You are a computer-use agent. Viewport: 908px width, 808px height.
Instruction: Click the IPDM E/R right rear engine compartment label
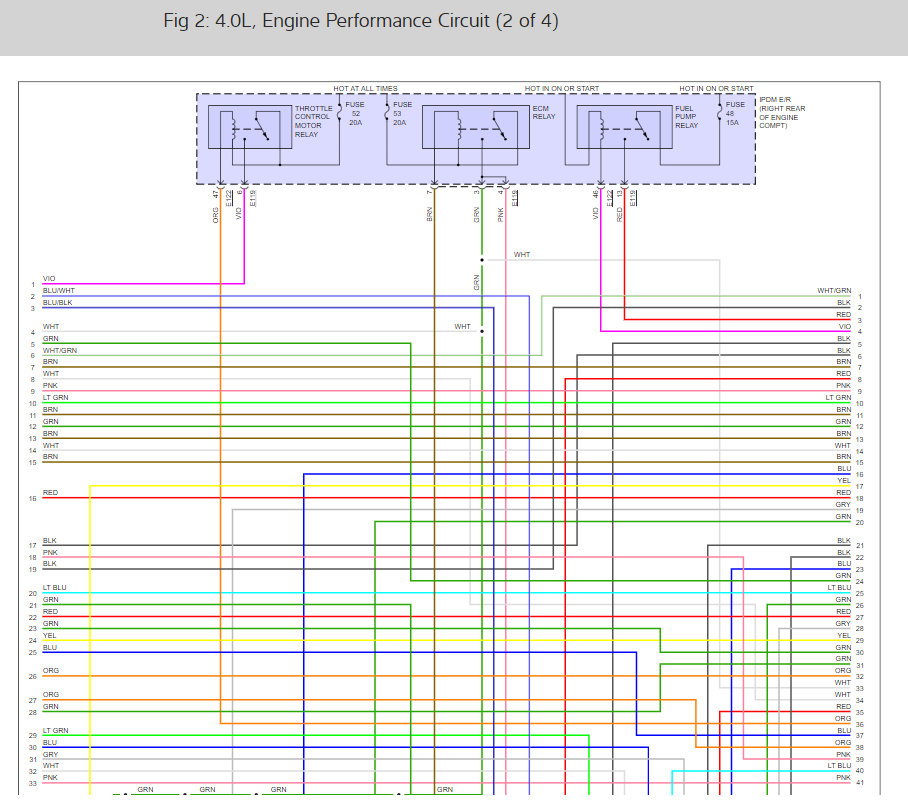(x=782, y=112)
